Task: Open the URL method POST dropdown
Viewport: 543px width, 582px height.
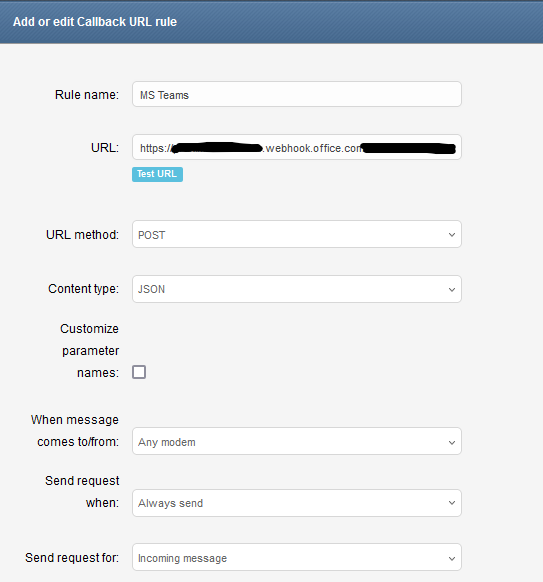Action: pyautogui.click(x=297, y=234)
